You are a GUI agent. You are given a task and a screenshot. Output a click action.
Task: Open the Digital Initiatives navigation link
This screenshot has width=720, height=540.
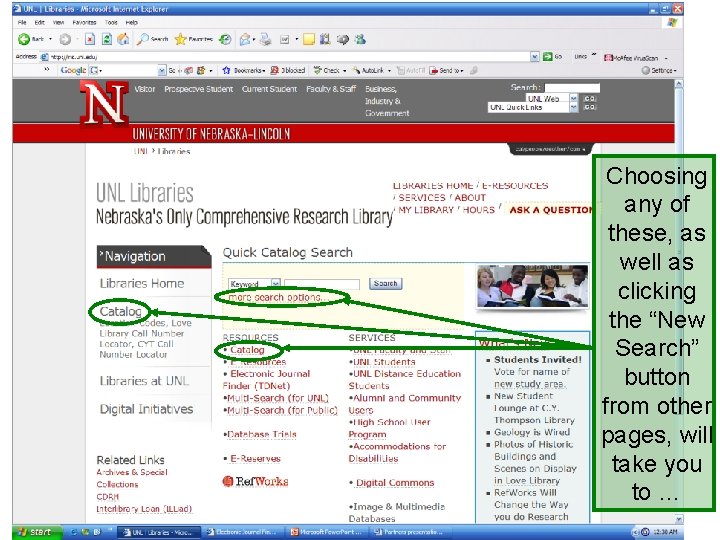(x=146, y=409)
